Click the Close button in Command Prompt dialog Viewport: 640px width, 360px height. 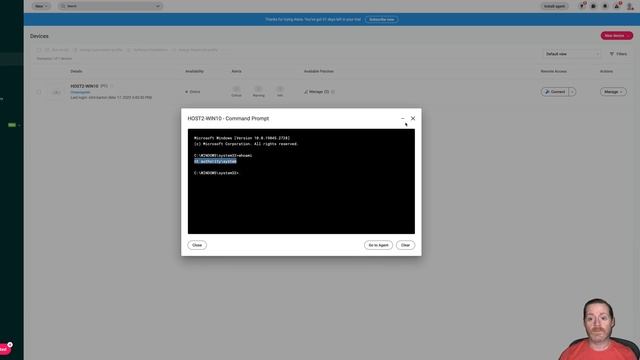tap(197, 245)
